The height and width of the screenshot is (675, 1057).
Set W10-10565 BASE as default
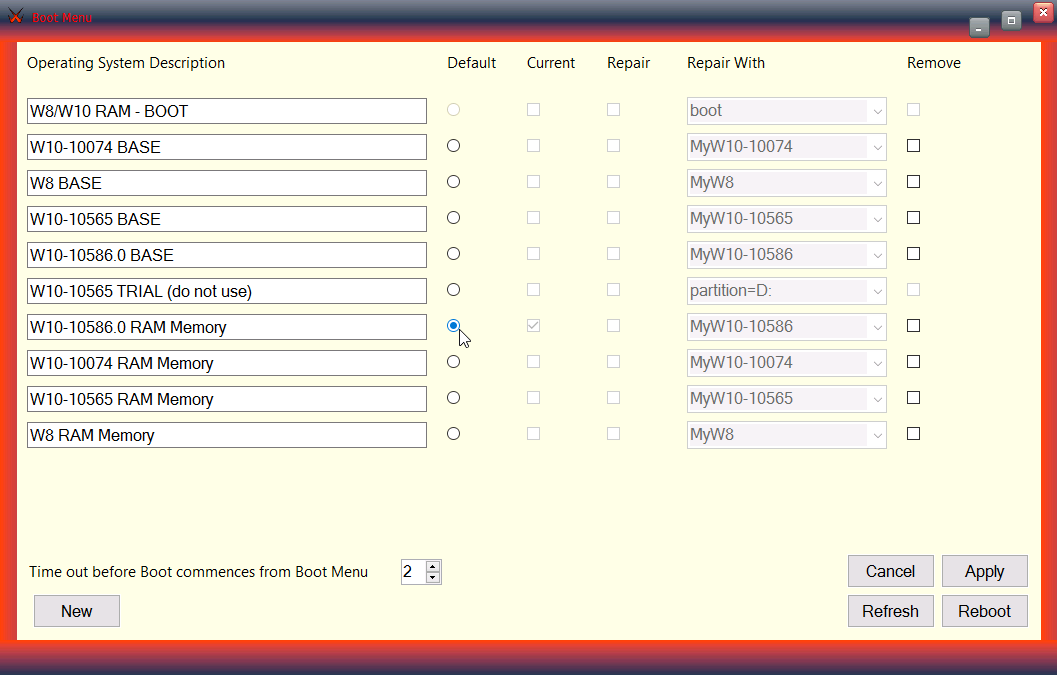coord(454,218)
